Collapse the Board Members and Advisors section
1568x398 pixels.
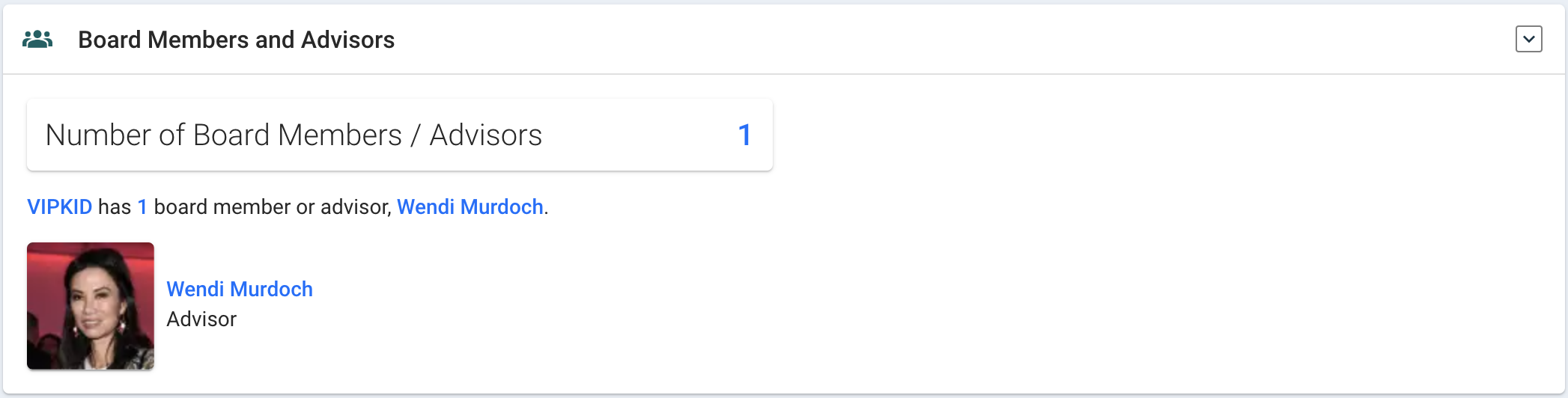(1528, 39)
